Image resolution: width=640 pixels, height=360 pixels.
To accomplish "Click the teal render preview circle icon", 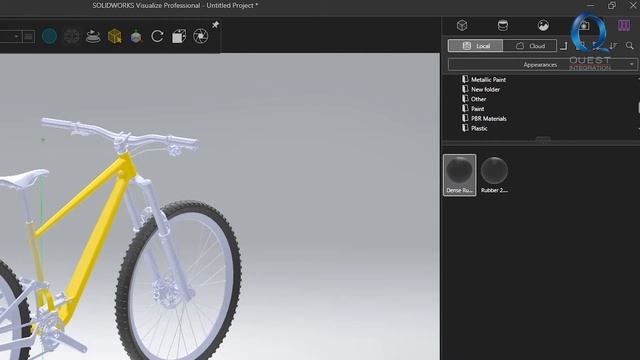I will [x=49, y=36].
